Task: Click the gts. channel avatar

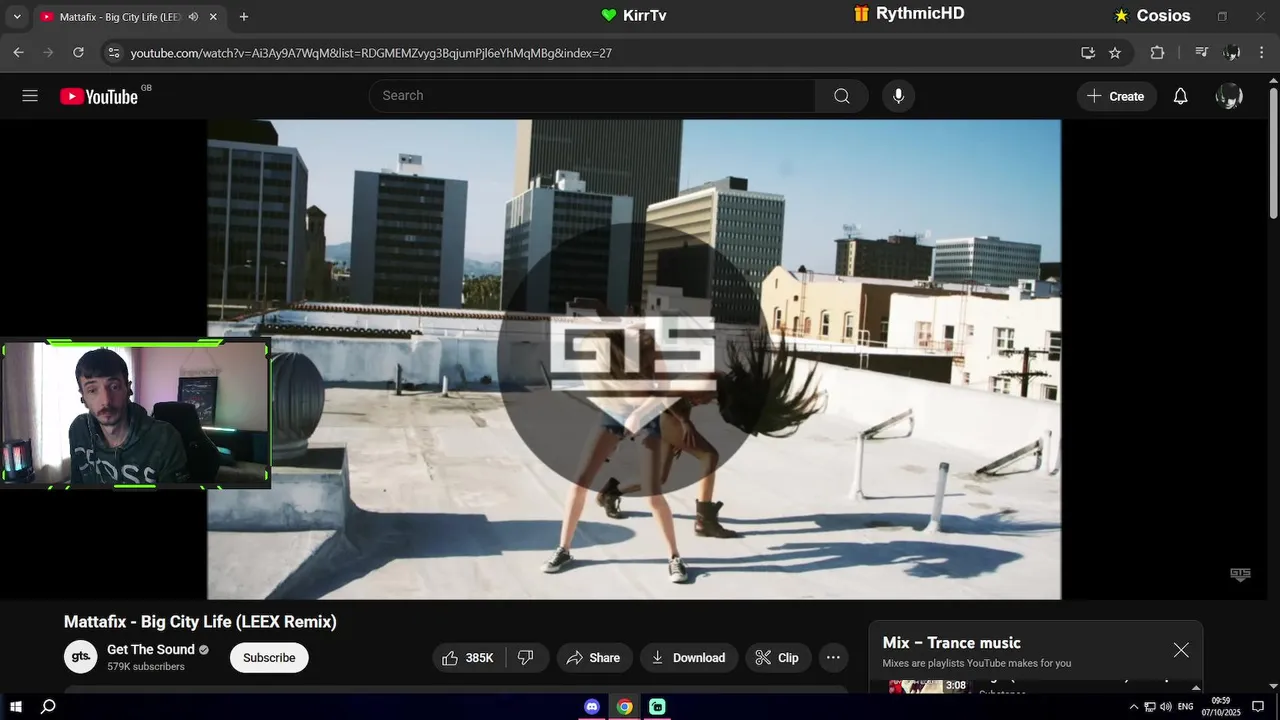Action: click(x=81, y=657)
